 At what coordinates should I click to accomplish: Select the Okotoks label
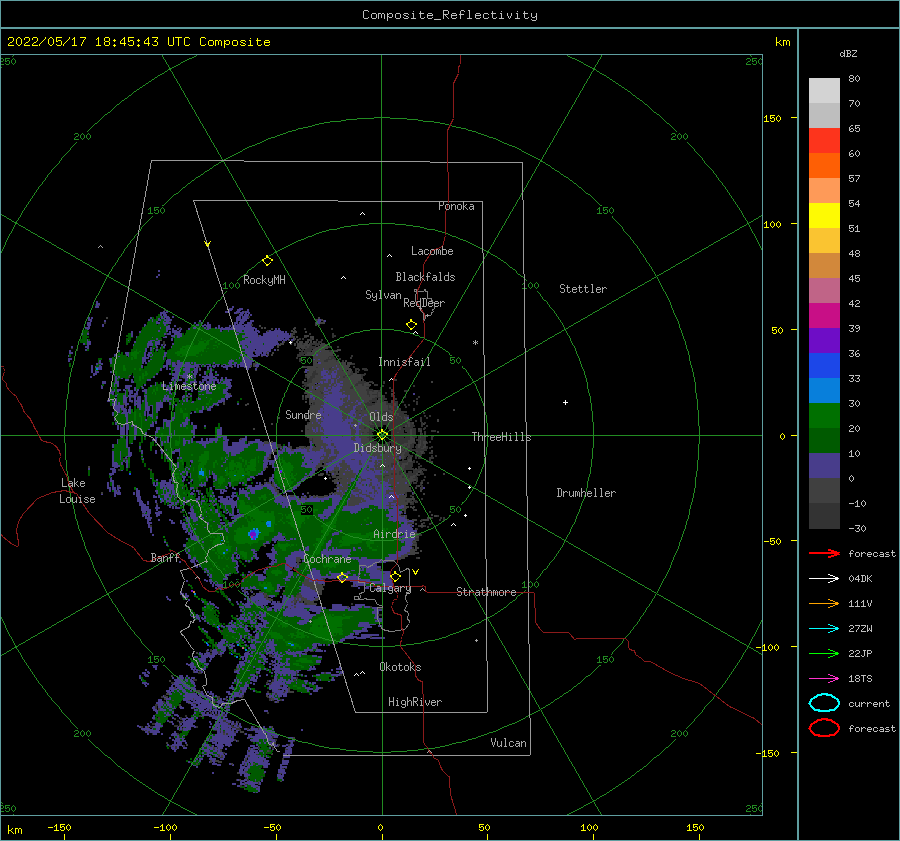(400, 667)
